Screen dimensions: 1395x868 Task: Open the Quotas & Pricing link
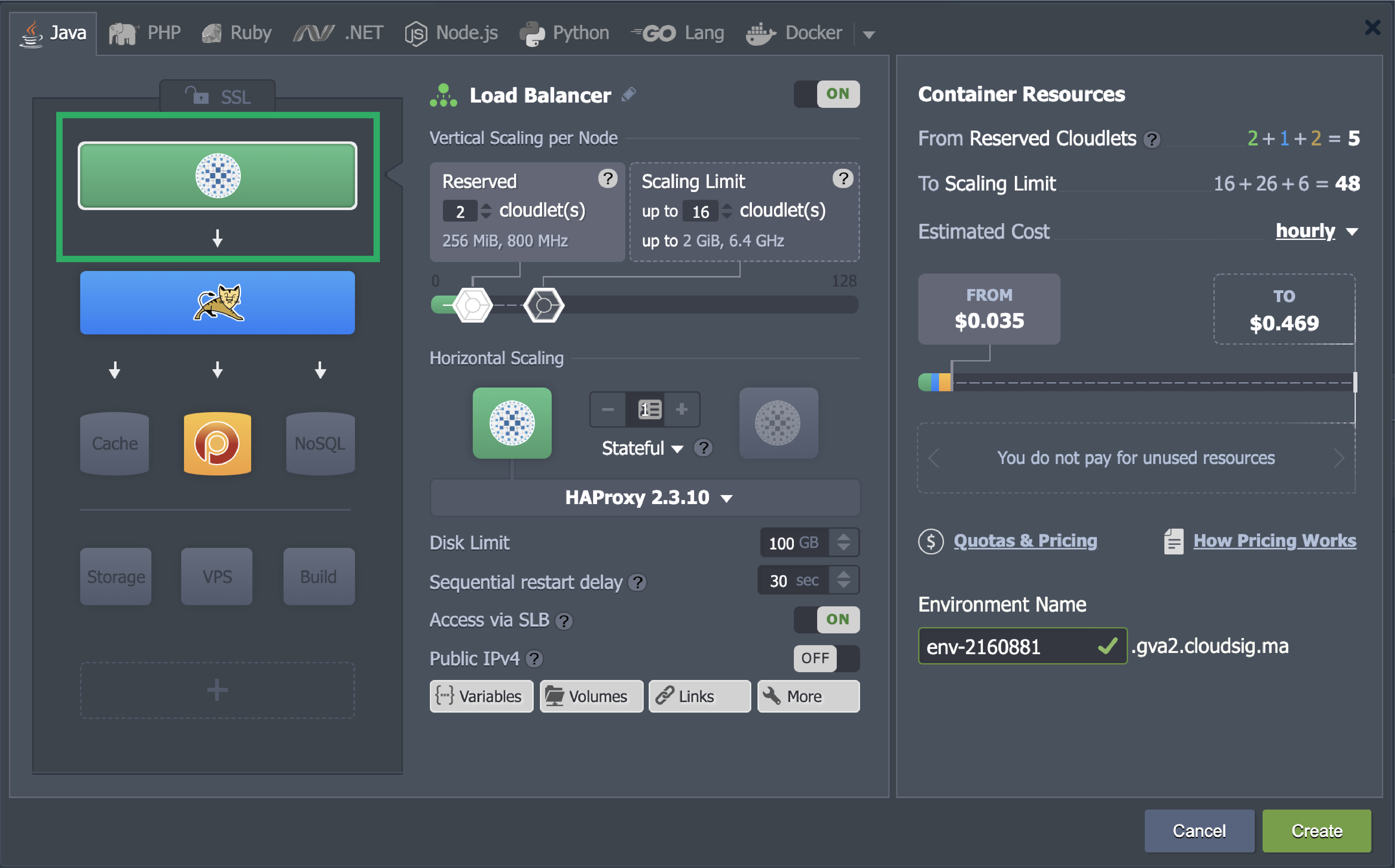point(1025,541)
